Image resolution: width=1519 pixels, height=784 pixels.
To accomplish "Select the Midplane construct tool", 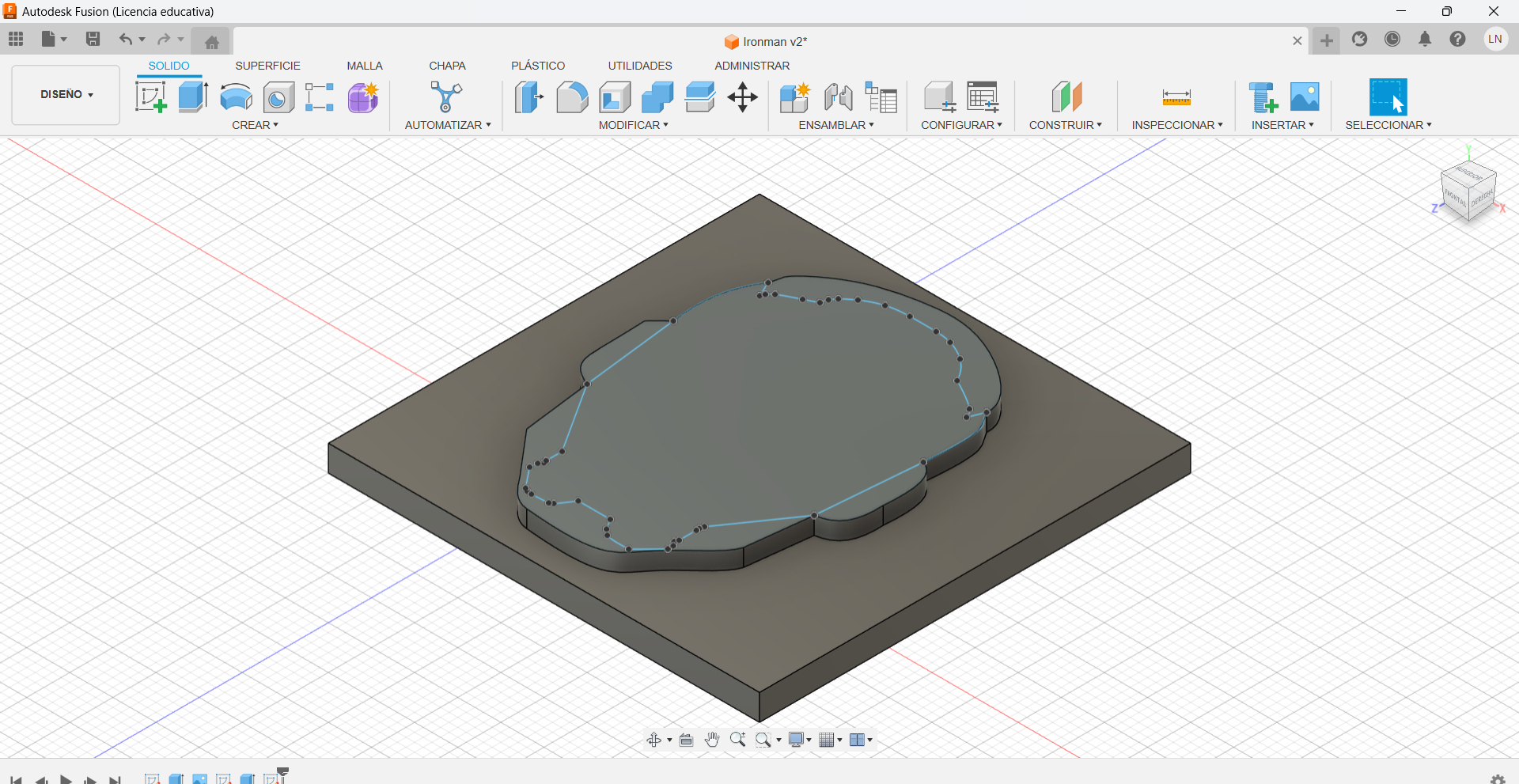I will [1066, 97].
